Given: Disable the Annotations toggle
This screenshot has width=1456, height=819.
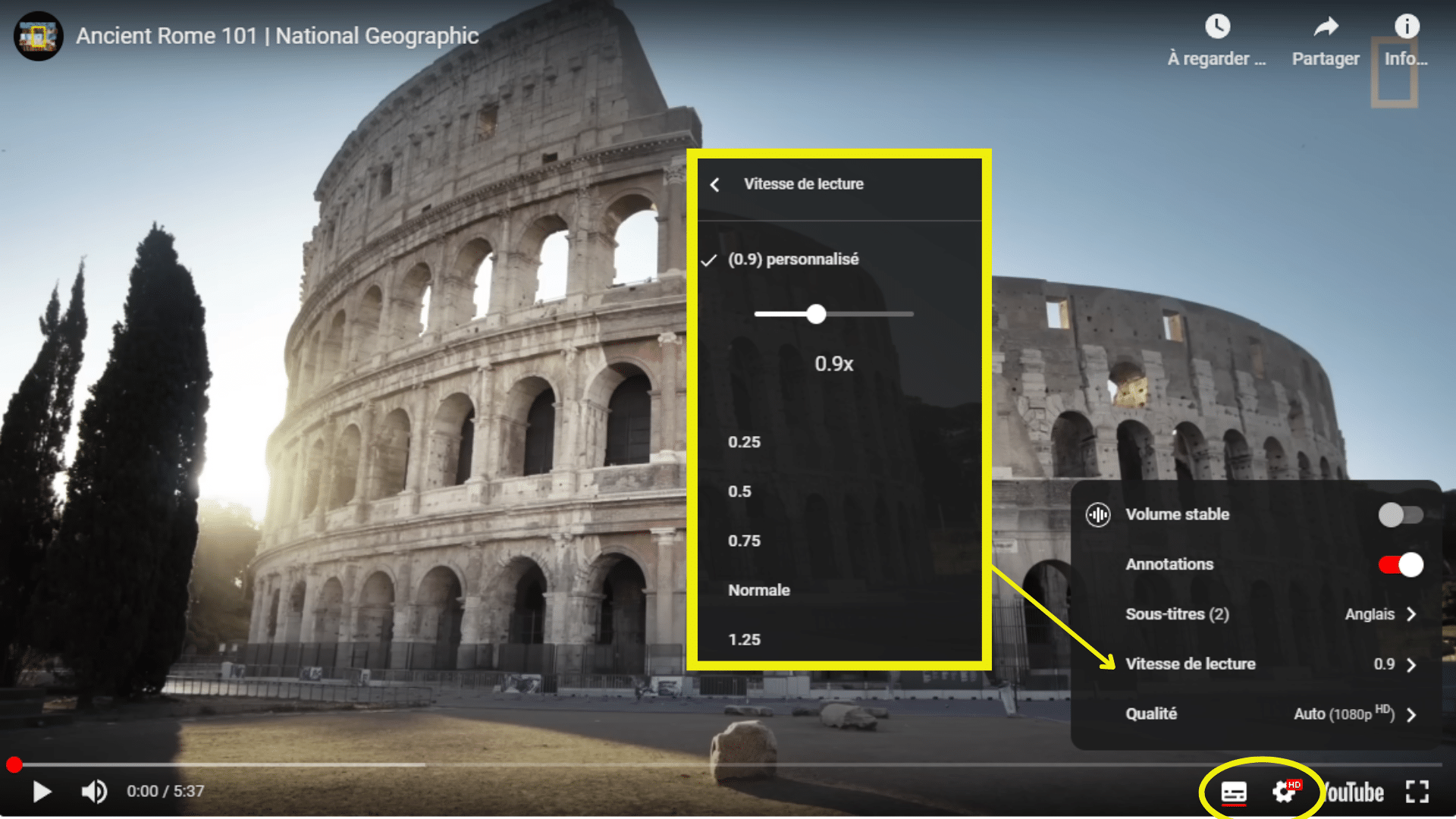Looking at the screenshot, I should coord(1400,565).
